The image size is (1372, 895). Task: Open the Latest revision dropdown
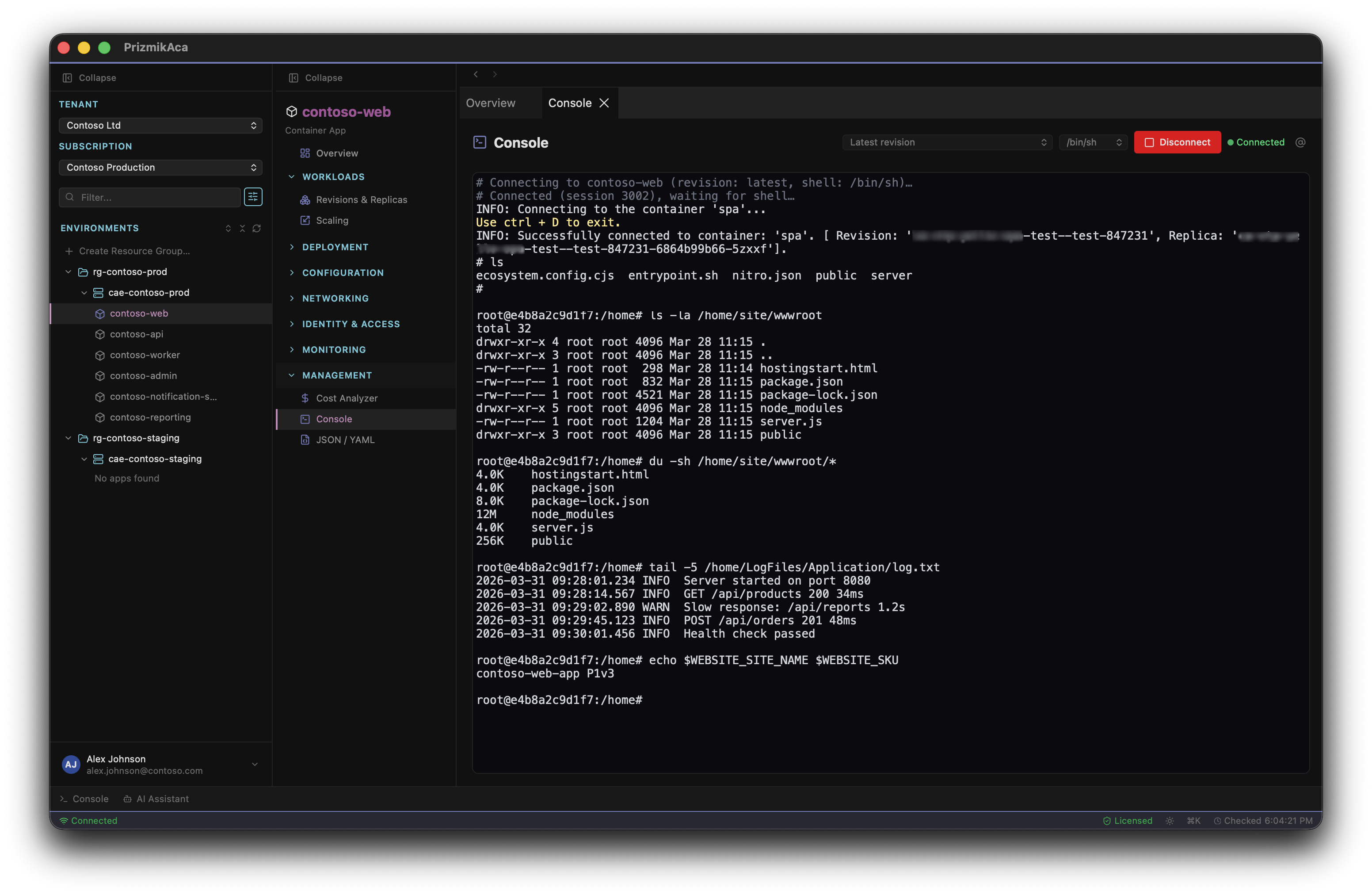(946, 142)
